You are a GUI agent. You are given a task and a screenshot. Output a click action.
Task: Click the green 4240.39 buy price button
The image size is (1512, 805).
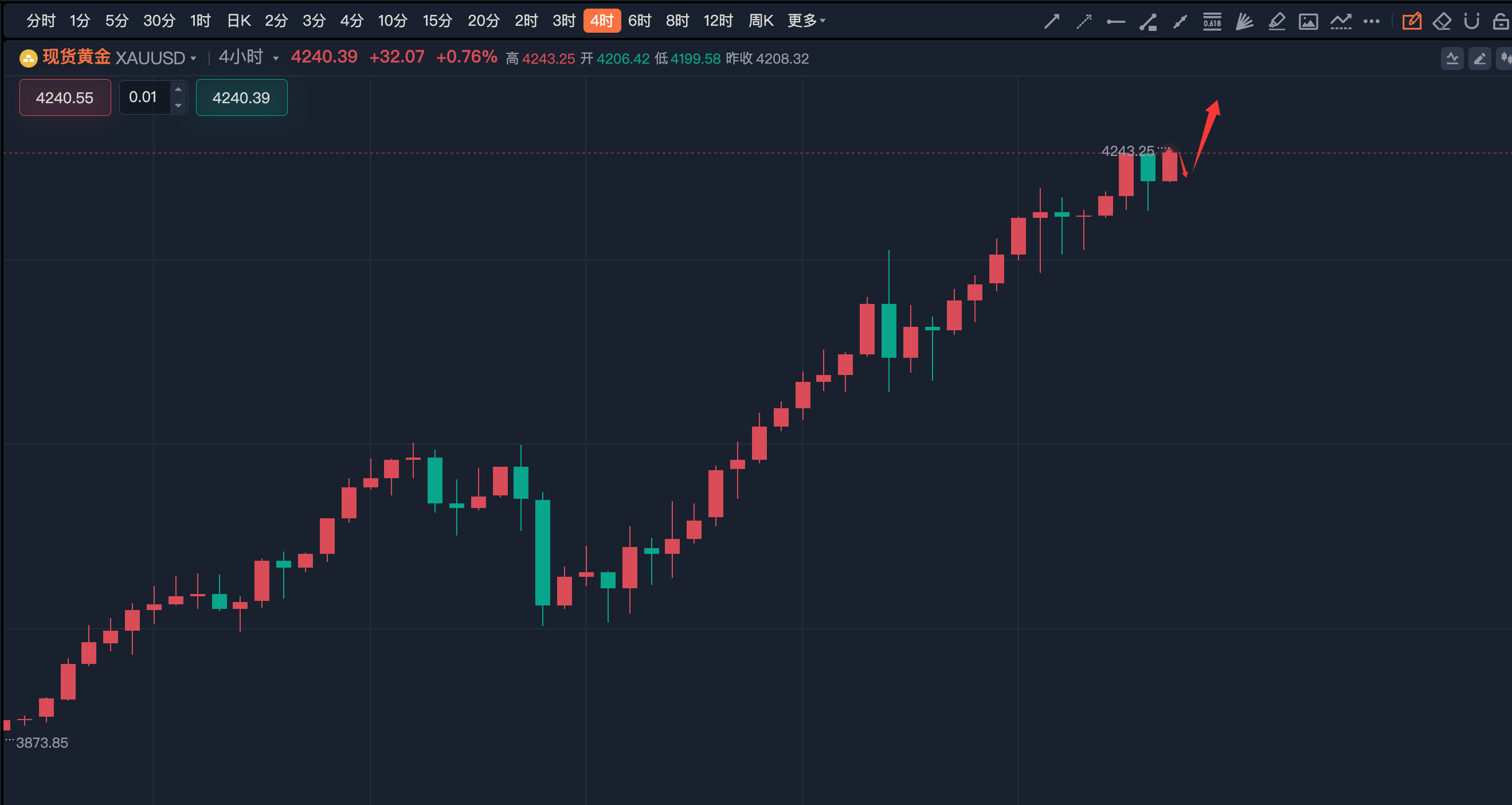(x=241, y=97)
